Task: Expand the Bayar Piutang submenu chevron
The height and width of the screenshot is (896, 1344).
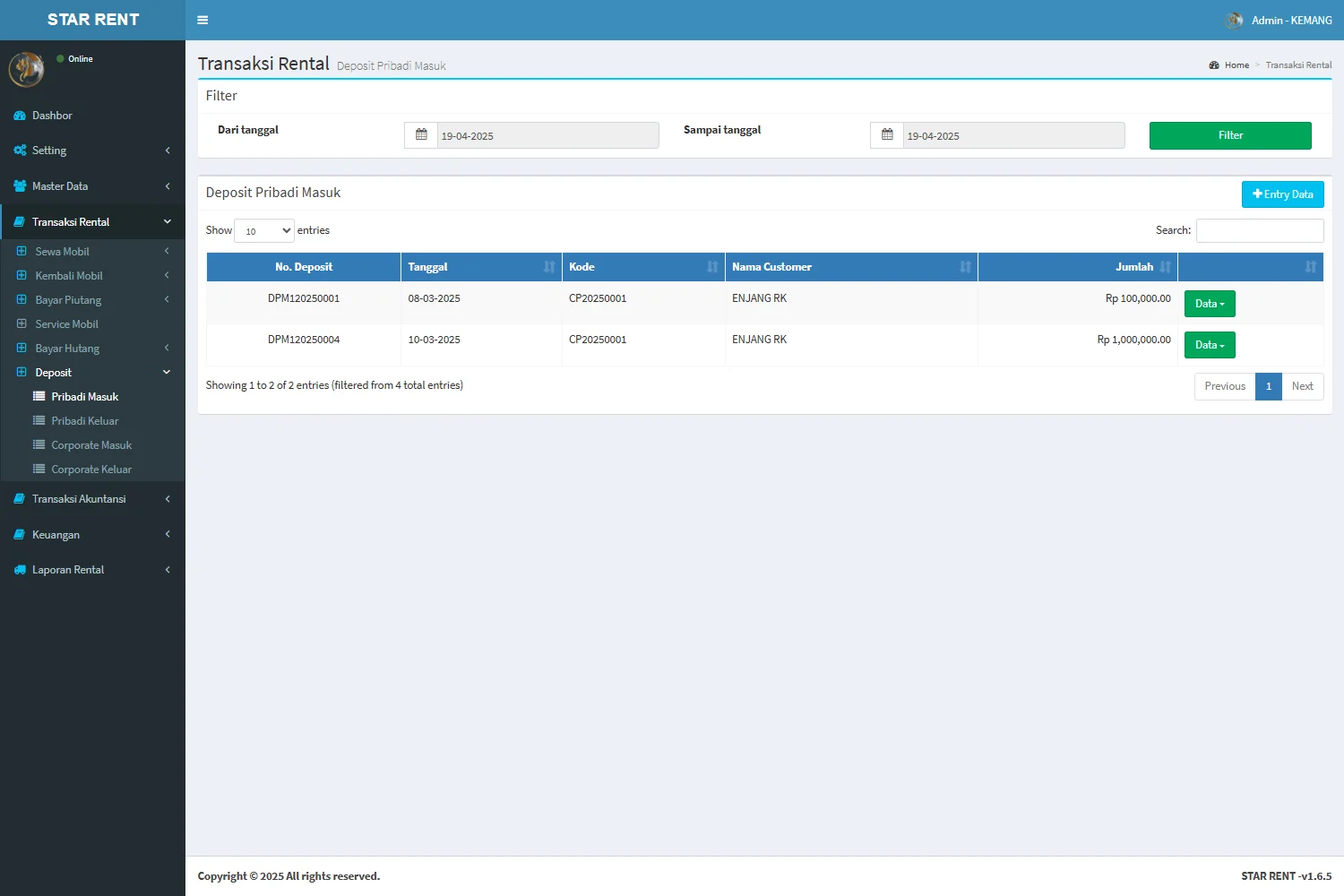Action: point(167,300)
